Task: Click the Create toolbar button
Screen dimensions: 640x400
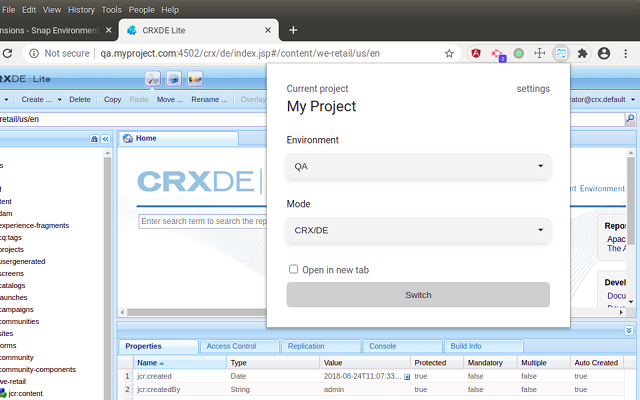Action: (36, 100)
